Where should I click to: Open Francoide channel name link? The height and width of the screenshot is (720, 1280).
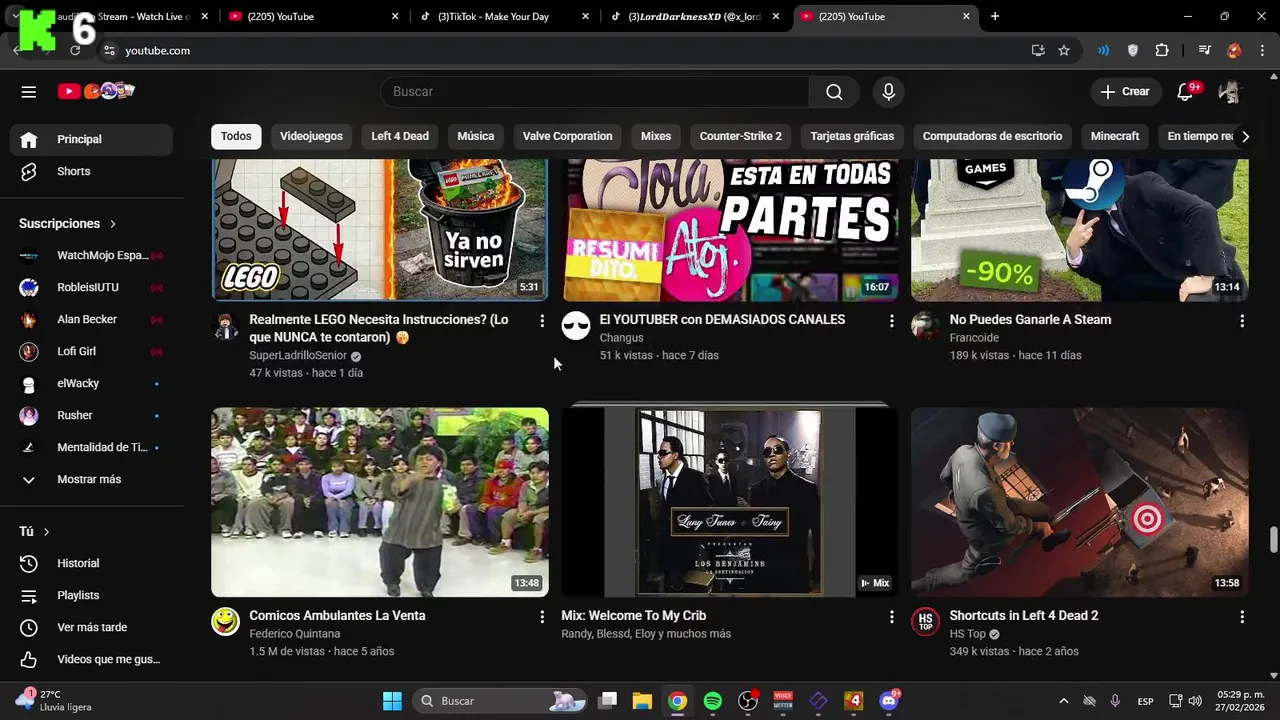pyautogui.click(x=974, y=338)
